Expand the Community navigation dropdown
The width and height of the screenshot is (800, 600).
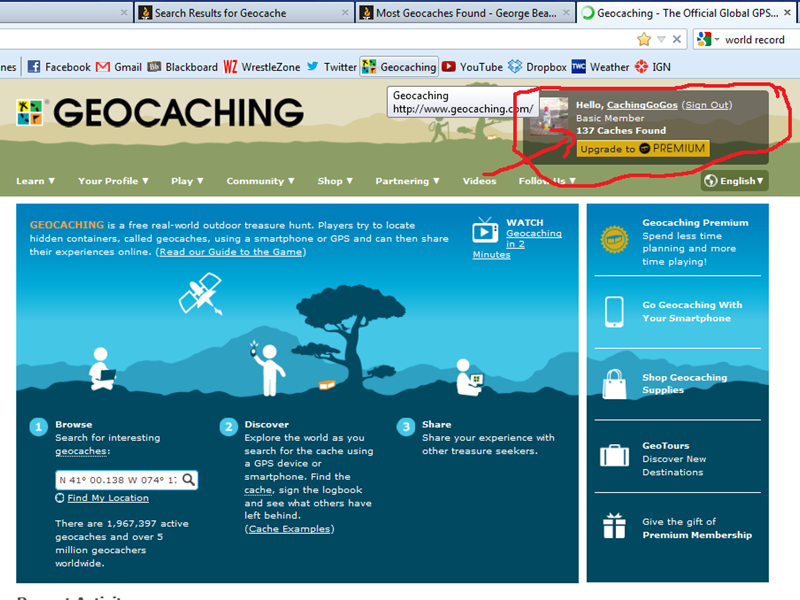260,181
